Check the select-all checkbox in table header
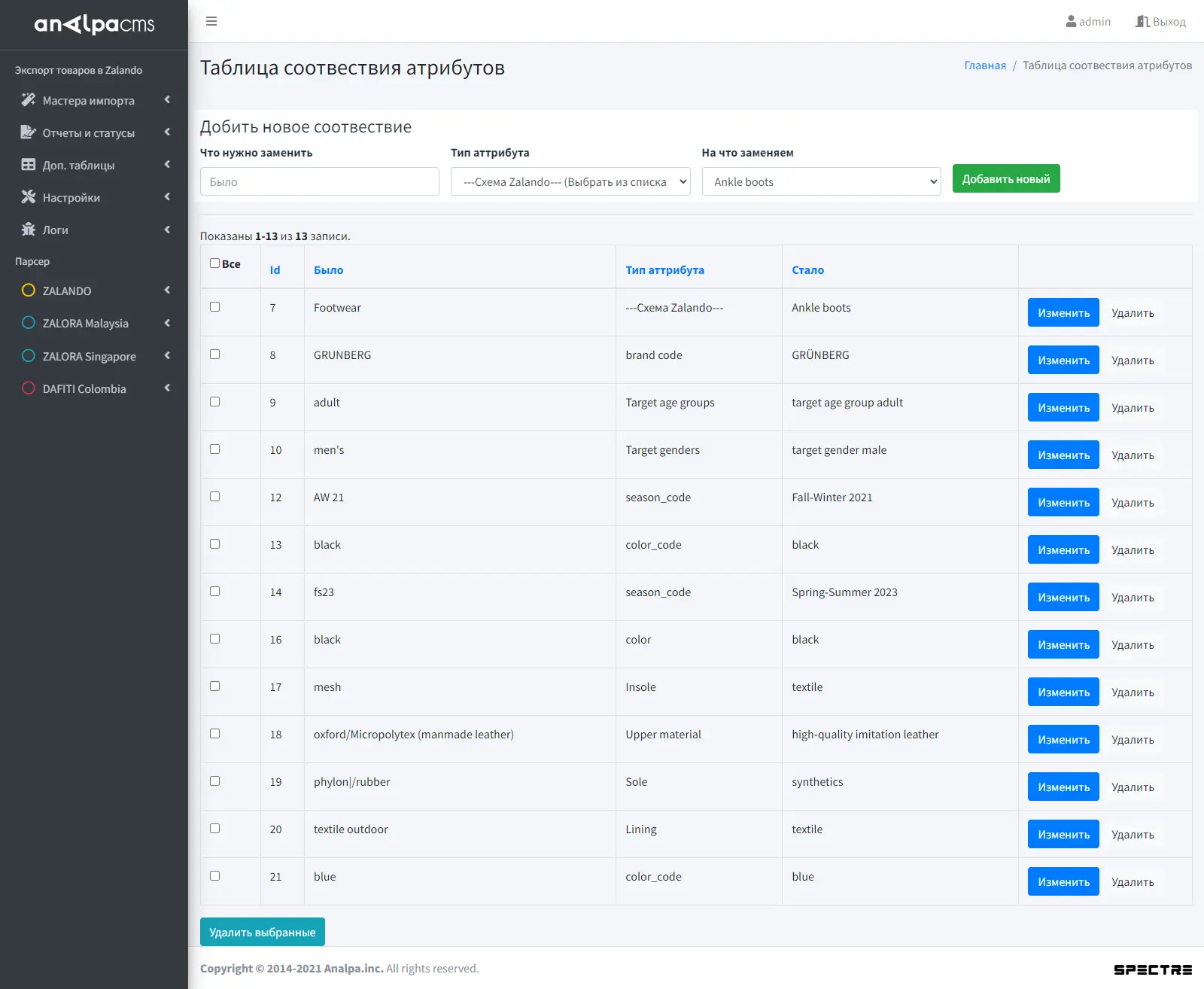This screenshot has height=989, width=1204. (x=215, y=263)
